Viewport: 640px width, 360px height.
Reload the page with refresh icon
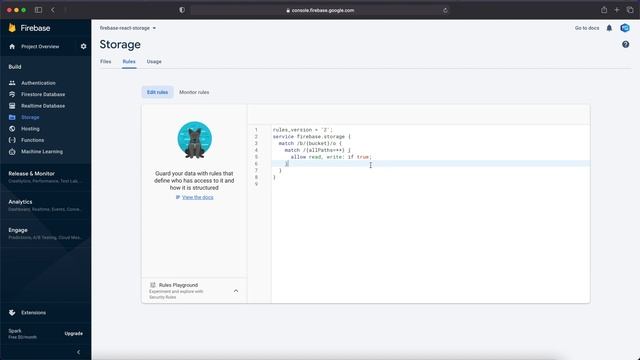pyautogui.click(x=445, y=10)
